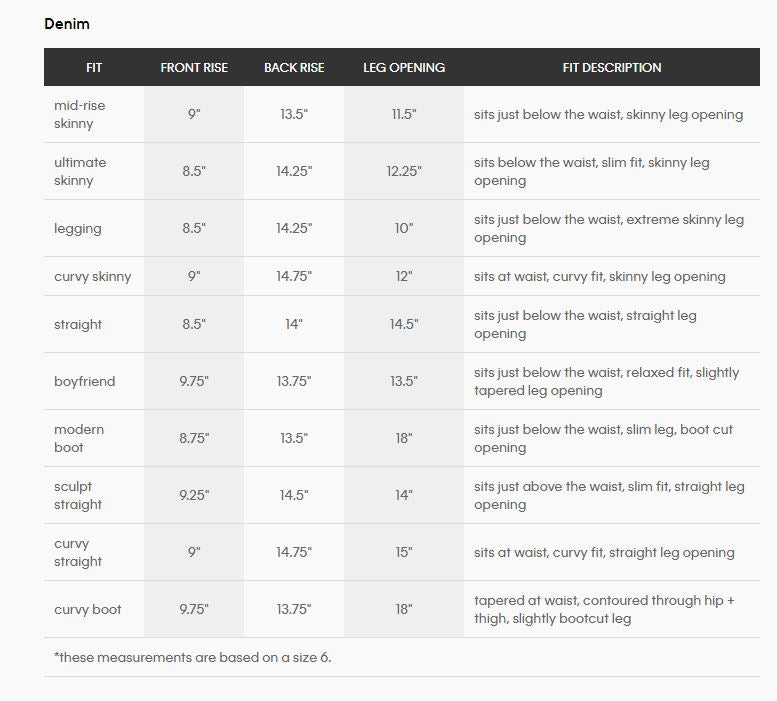Click the size 6 measurements footnote
The width and height of the screenshot is (777, 701).
pos(192,657)
